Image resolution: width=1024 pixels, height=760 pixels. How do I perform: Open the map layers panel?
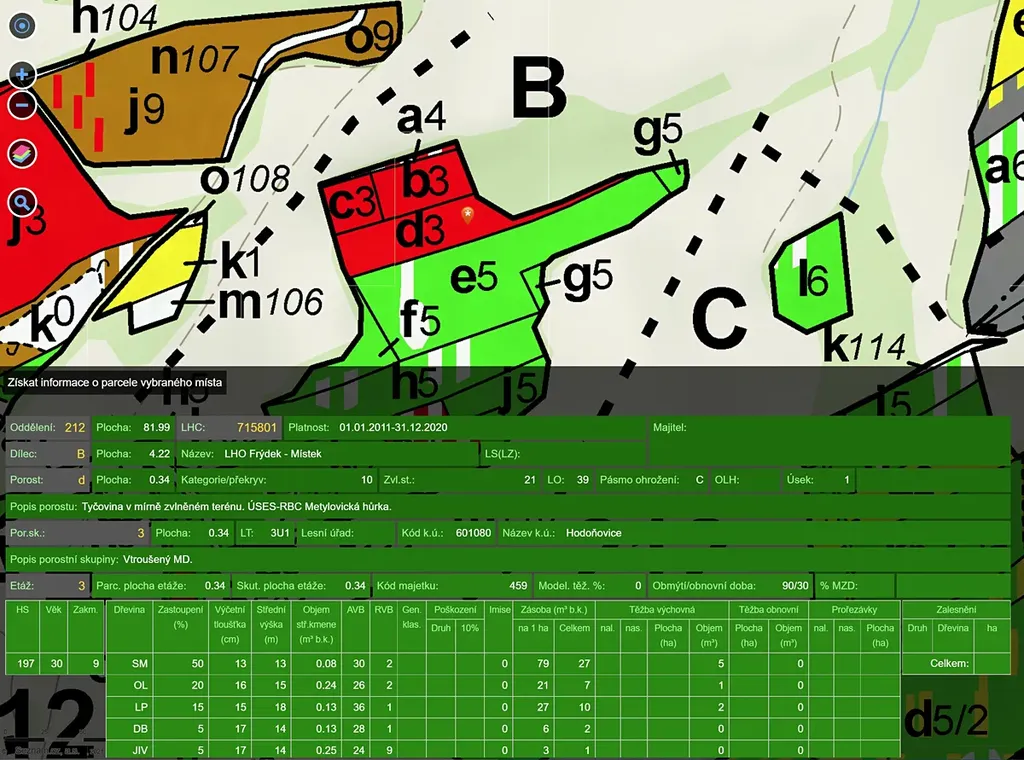click(x=22, y=154)
